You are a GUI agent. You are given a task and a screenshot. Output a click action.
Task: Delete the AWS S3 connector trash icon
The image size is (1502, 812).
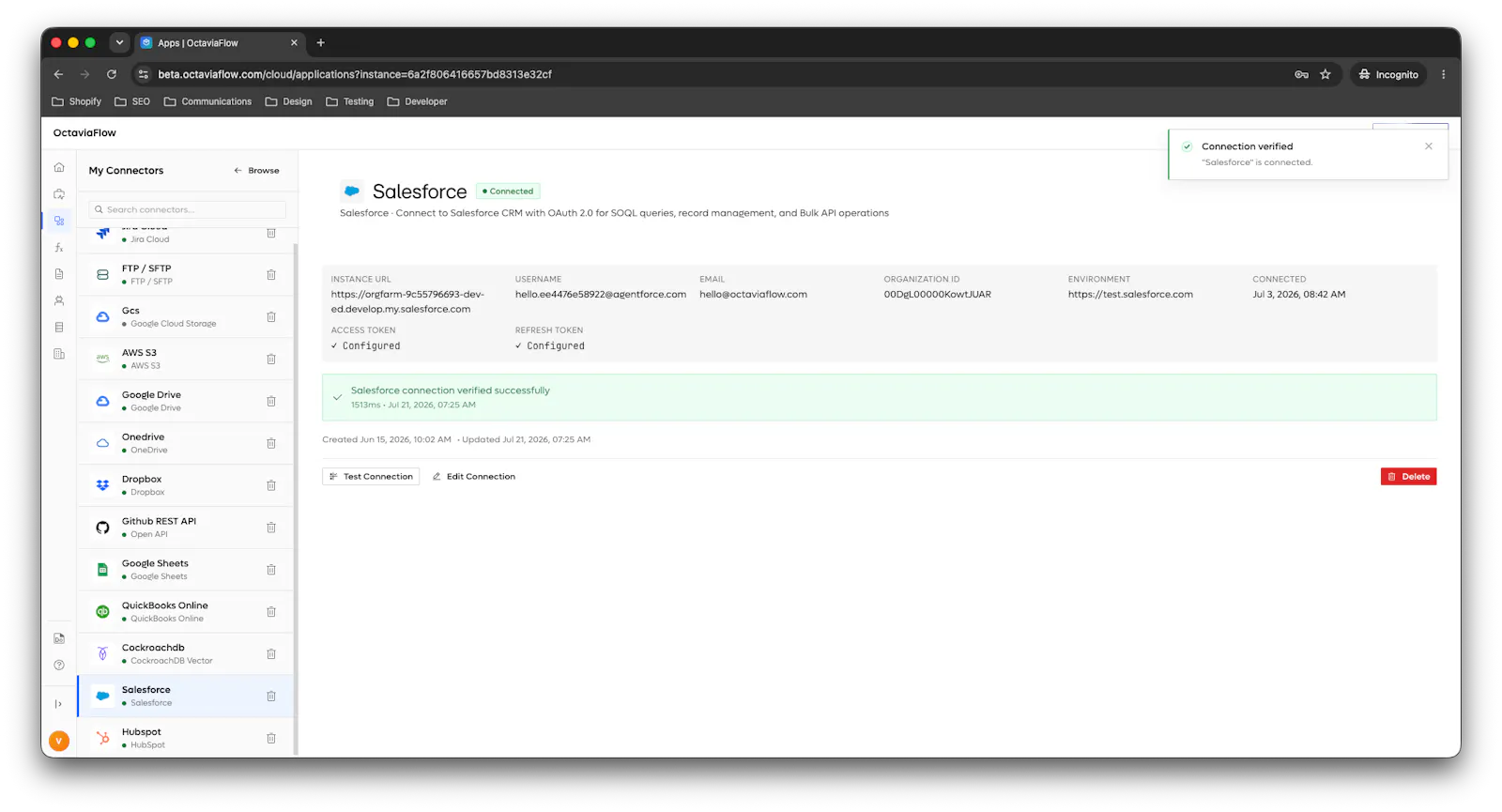click(x=271, y=360)
